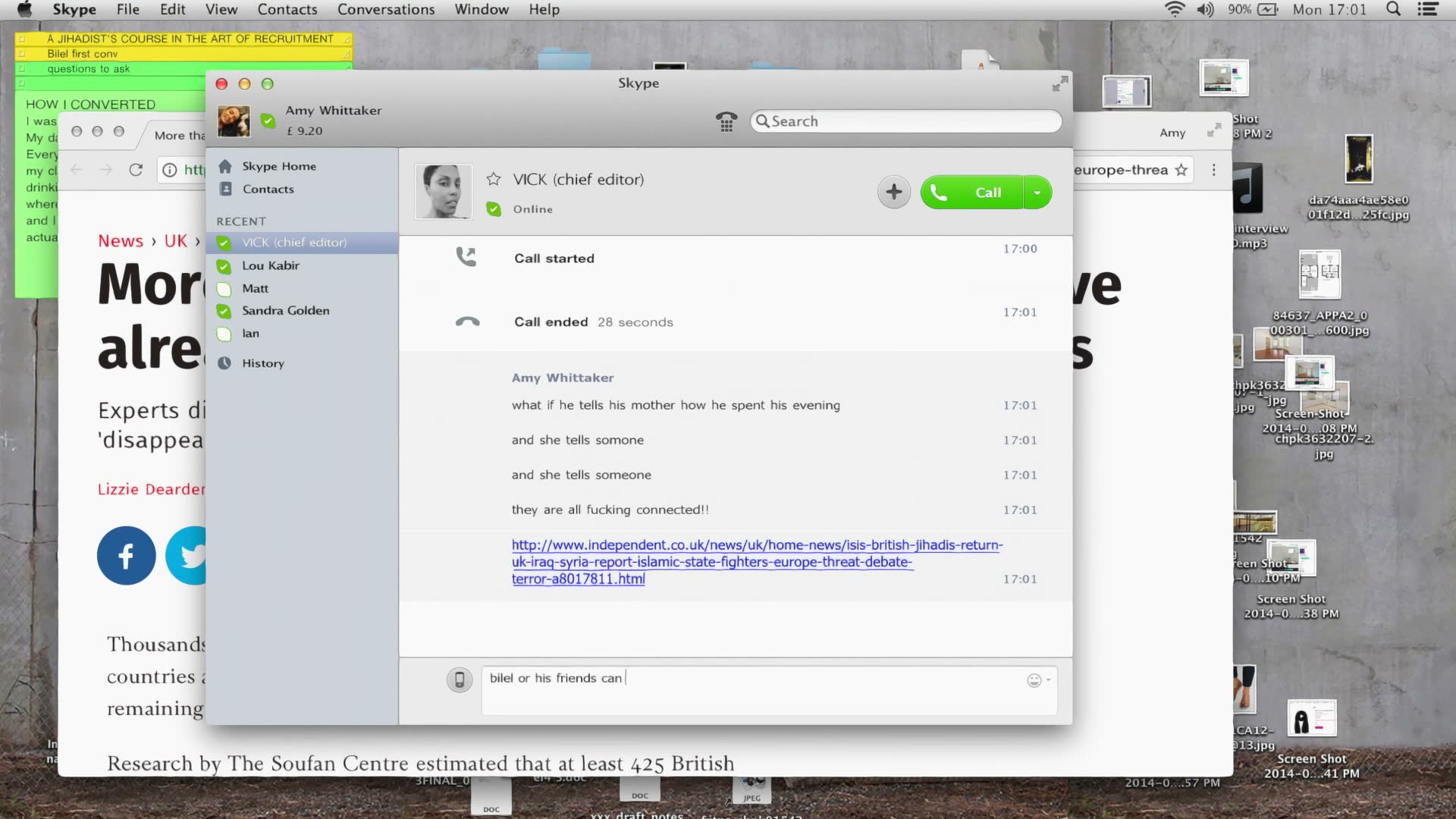1456x819 pixels.
Task: Click the Lizzie Dearden author link
Action: 152,489
